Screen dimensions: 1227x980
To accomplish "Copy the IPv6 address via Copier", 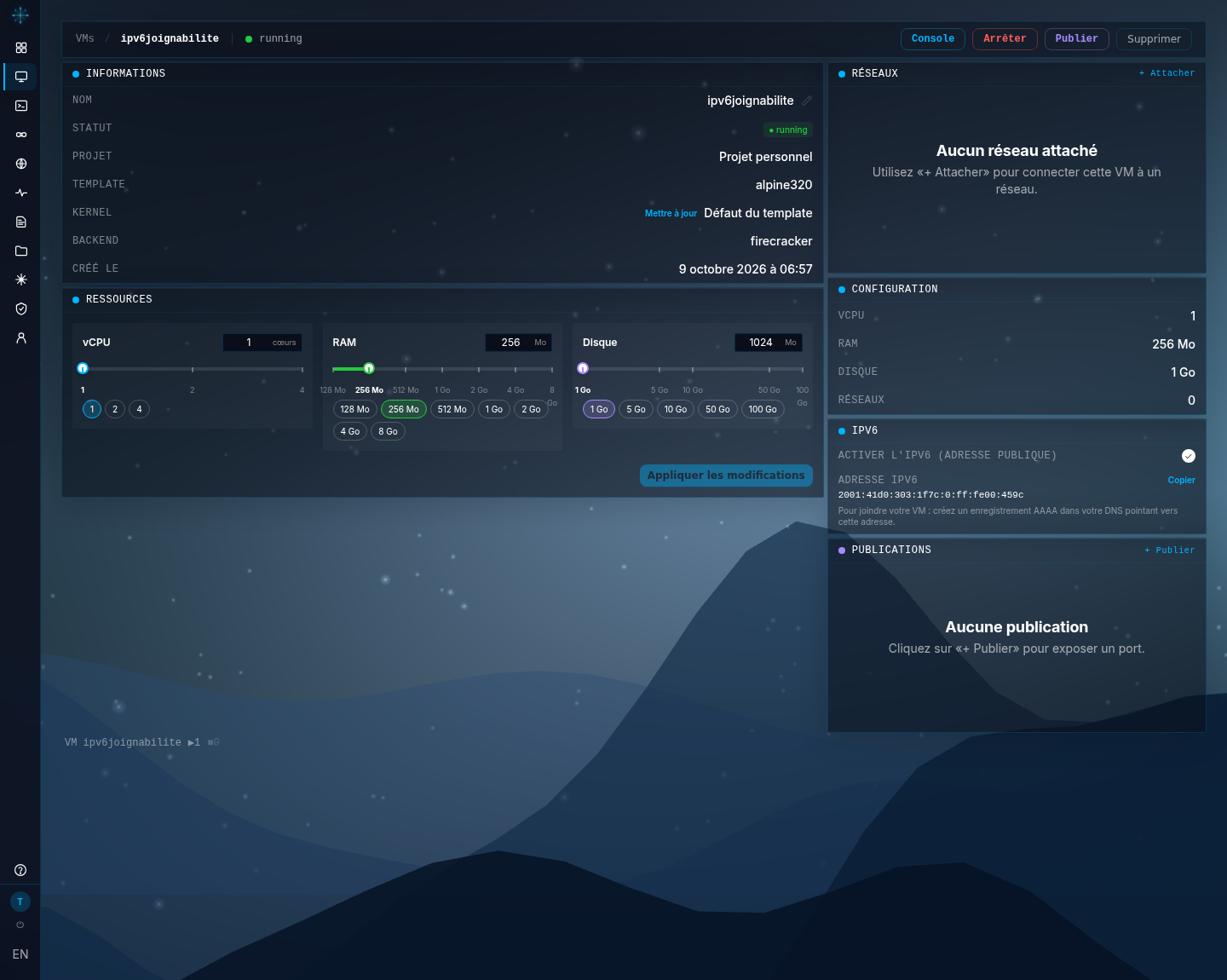I will coord(1181,480).
